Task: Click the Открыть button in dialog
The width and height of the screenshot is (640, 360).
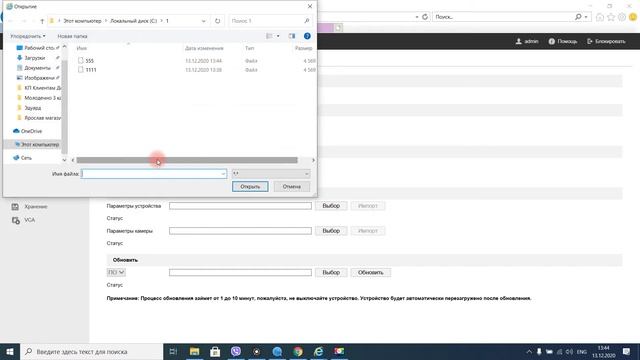Action: click(x=250, y=187)
